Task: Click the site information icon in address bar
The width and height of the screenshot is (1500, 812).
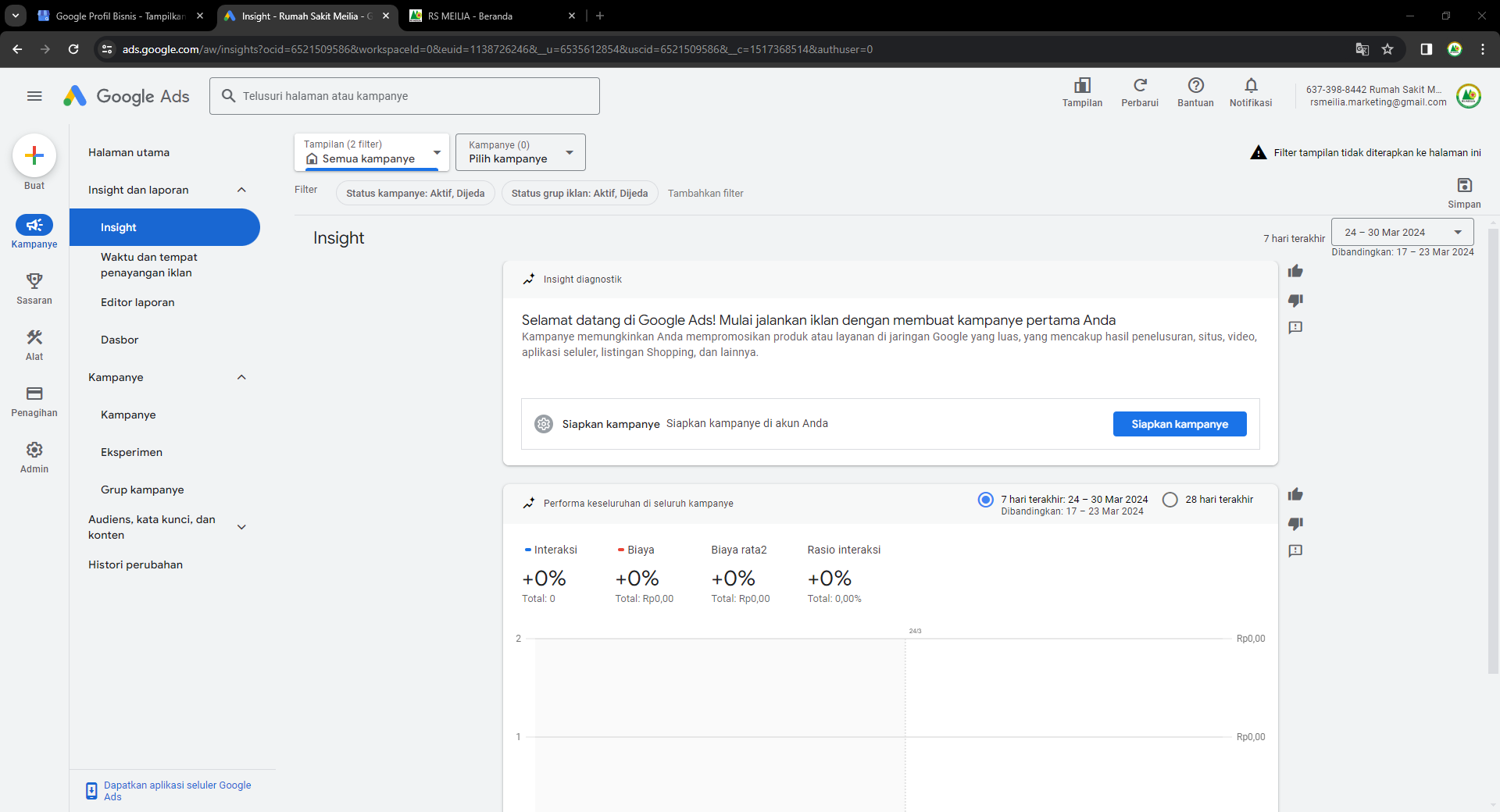Action: 107,49
